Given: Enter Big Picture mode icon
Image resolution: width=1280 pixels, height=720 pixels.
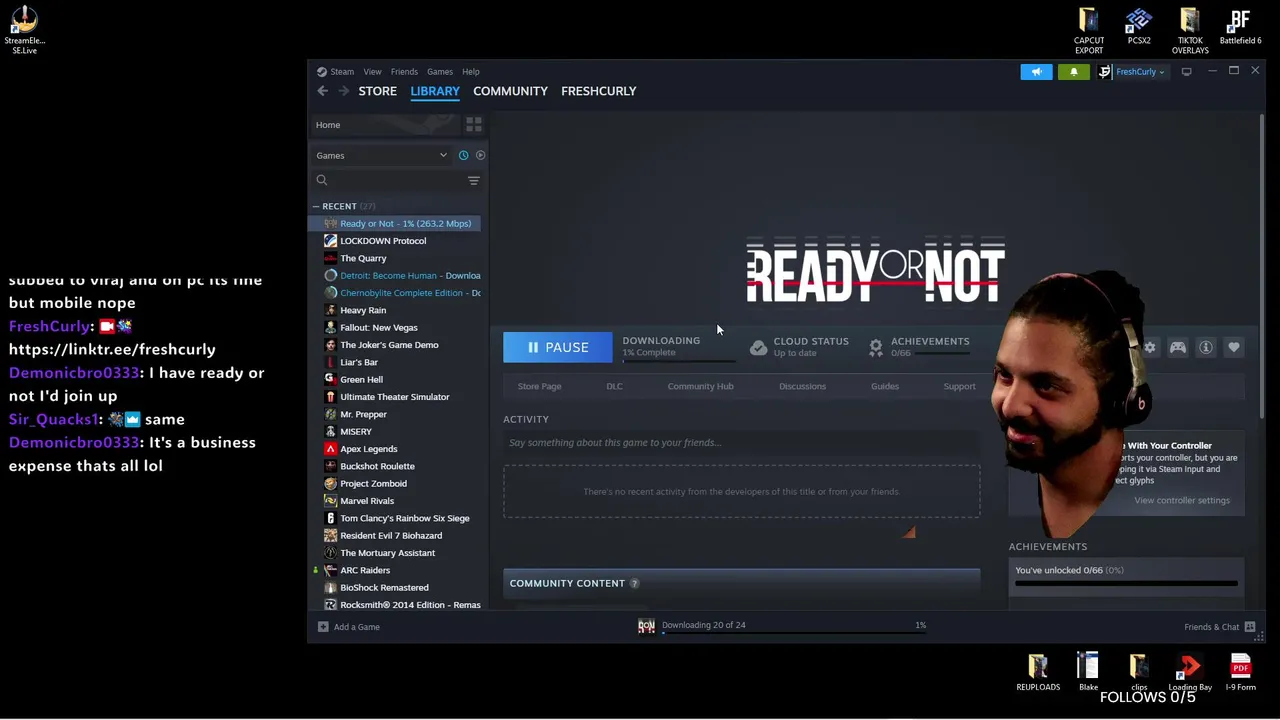Looking at the screenshot, I should [1186, 72].
